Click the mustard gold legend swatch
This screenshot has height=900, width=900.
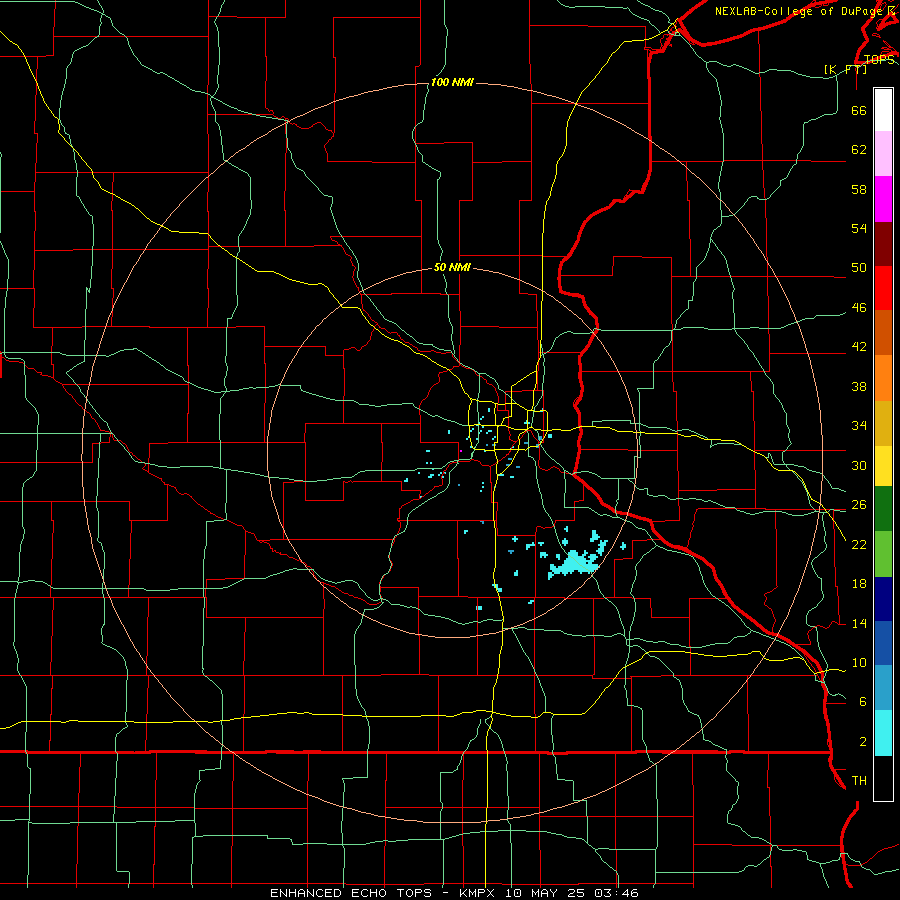[883, 423]
